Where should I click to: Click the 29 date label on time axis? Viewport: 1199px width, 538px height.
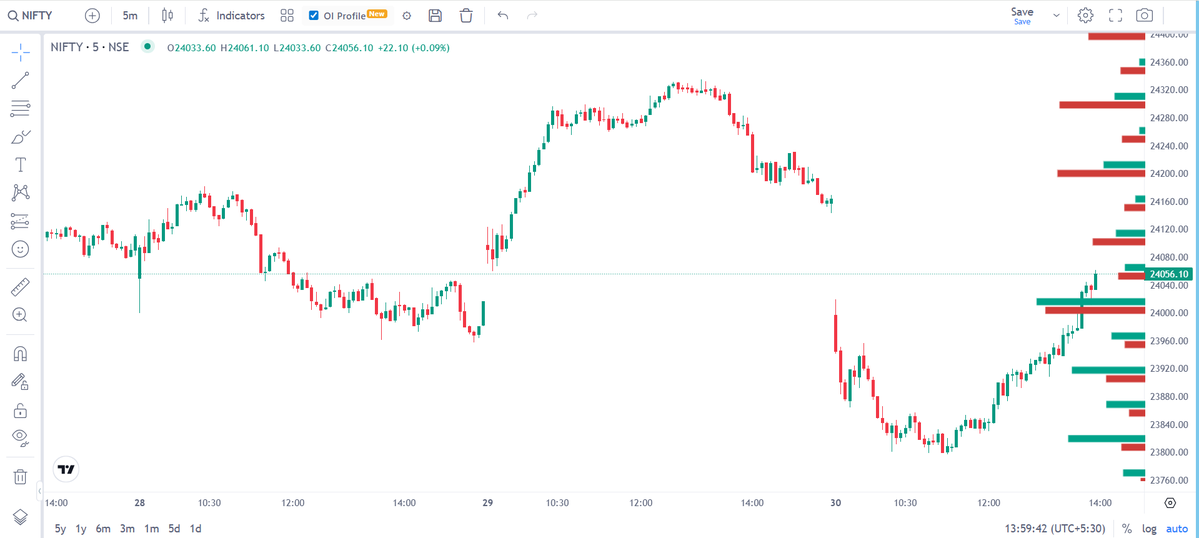click(x=488, y=503)
